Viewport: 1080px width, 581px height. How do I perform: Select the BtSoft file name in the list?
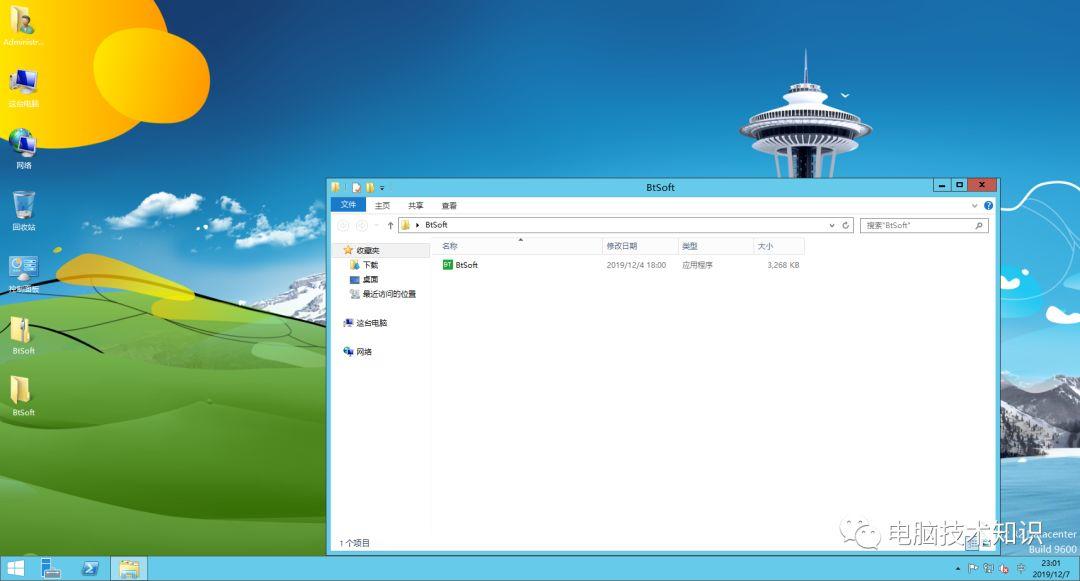(466, 265)
